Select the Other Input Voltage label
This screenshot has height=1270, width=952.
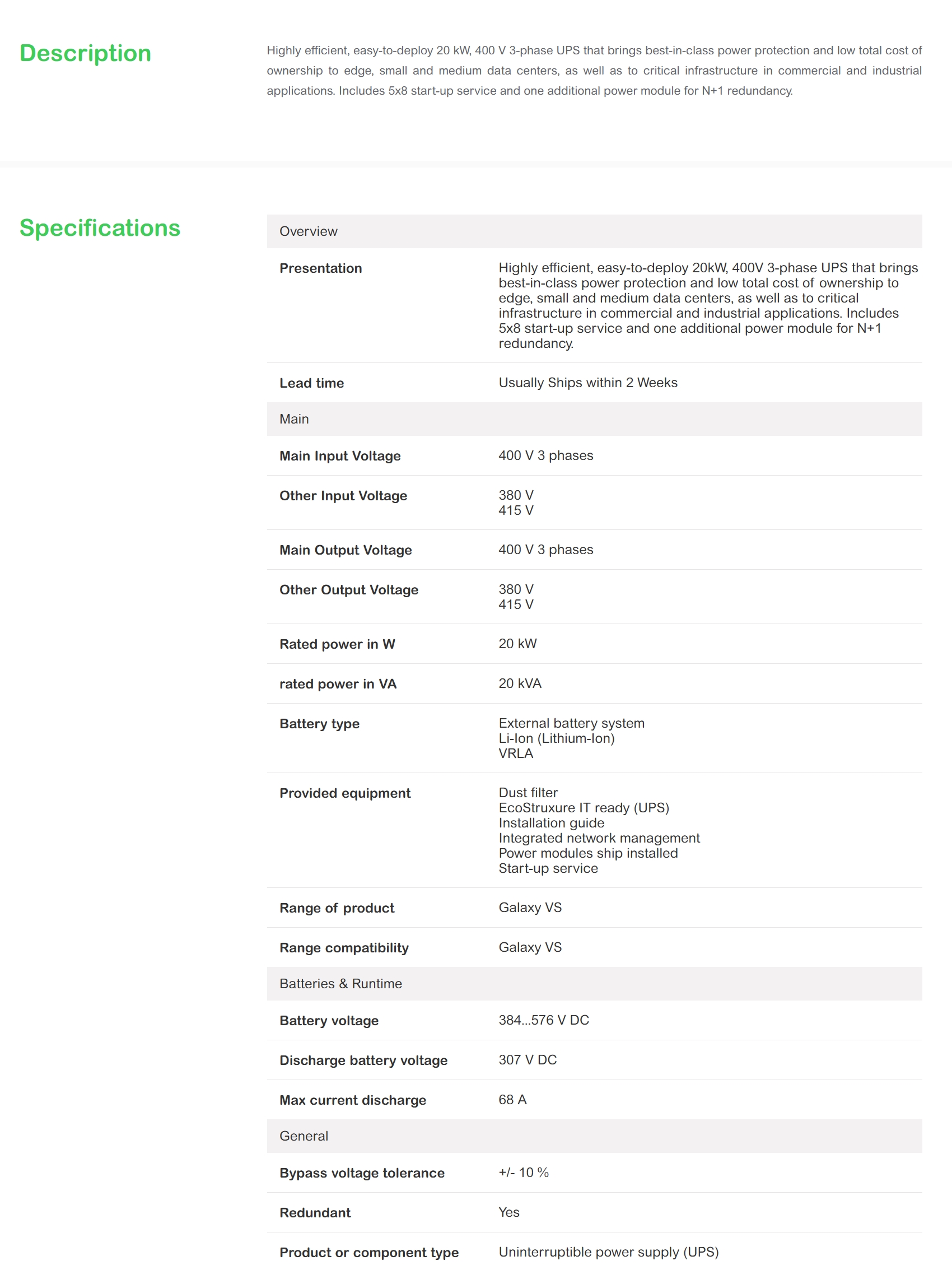343,495
